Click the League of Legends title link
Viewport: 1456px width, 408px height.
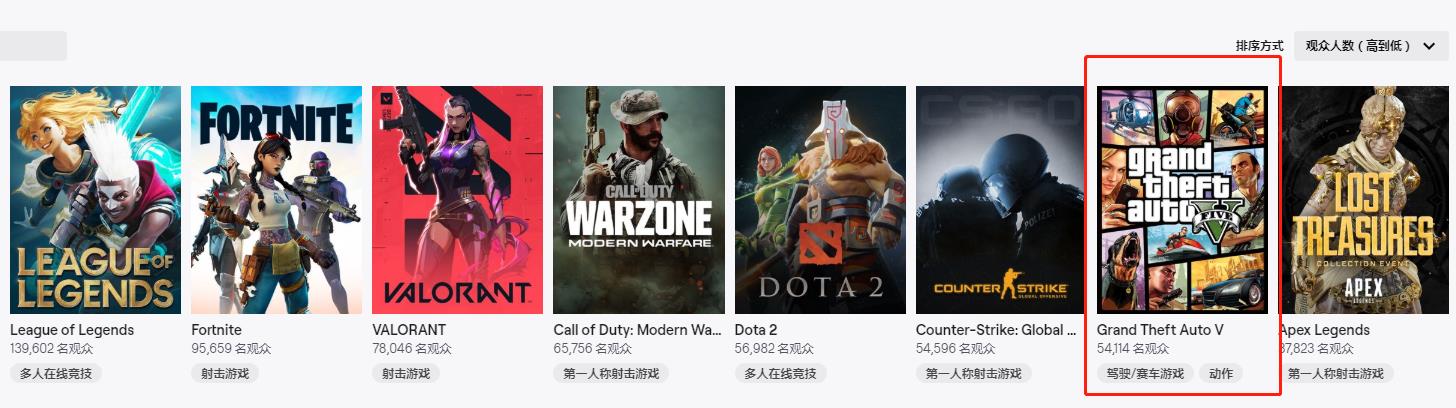tap(72, 330)
